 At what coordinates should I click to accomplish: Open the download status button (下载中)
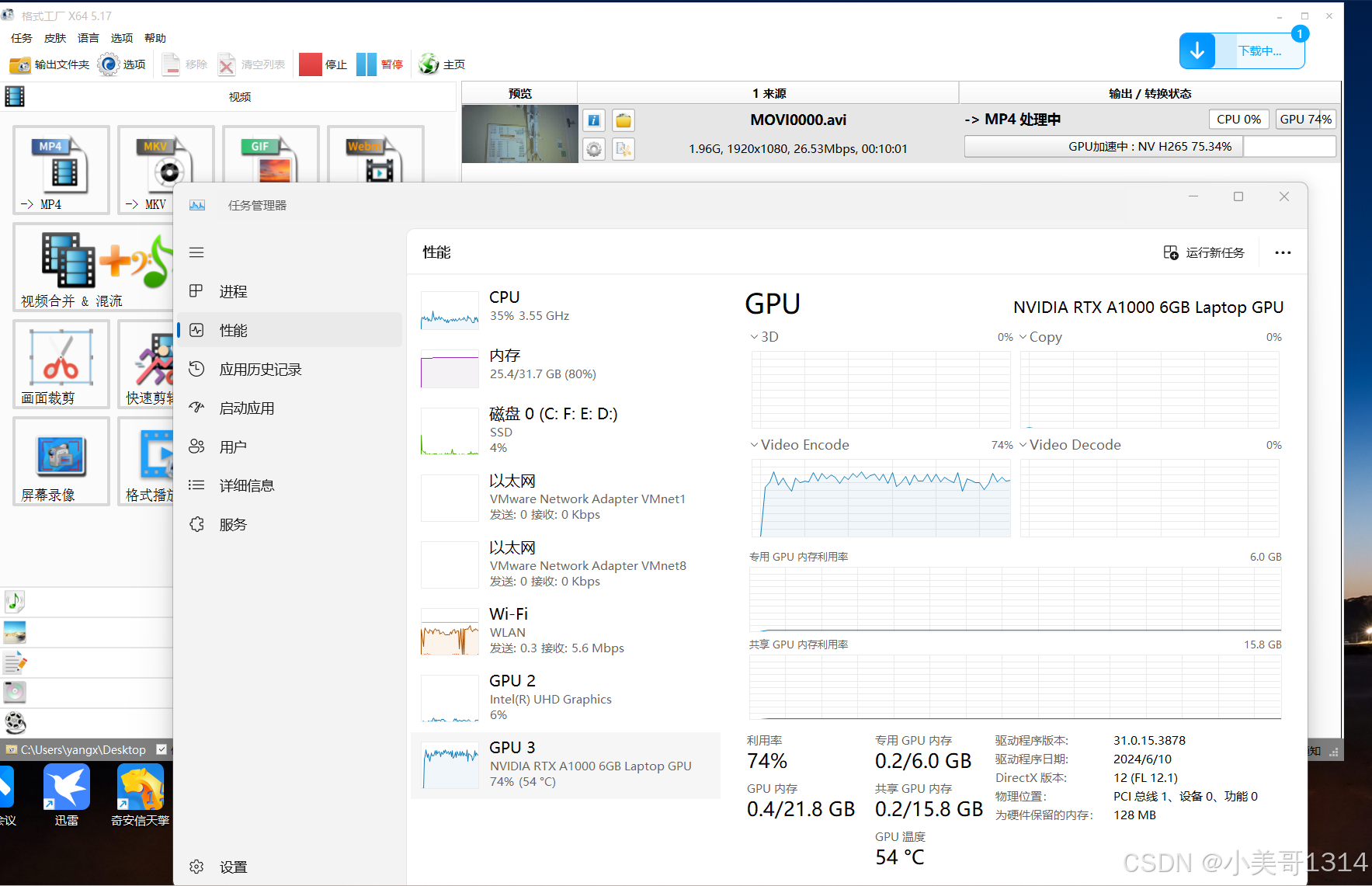click(x=1242, y=50)
